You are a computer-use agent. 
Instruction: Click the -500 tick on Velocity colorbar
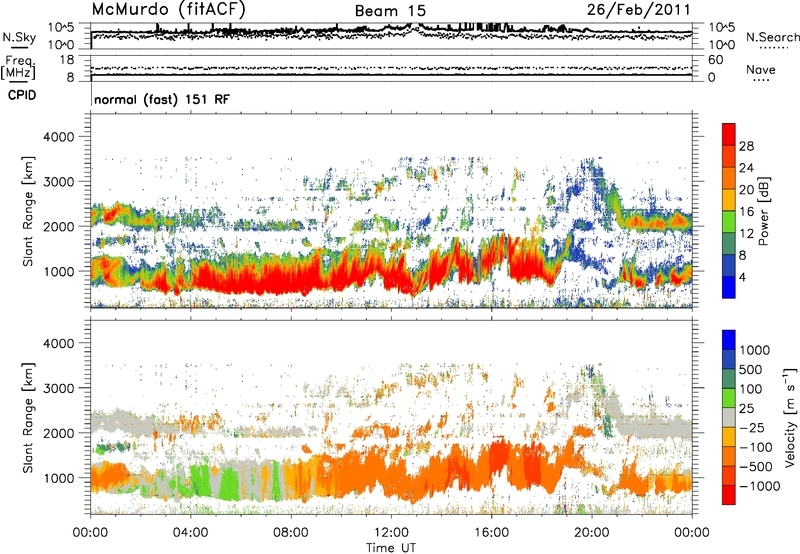coord(756,467)
